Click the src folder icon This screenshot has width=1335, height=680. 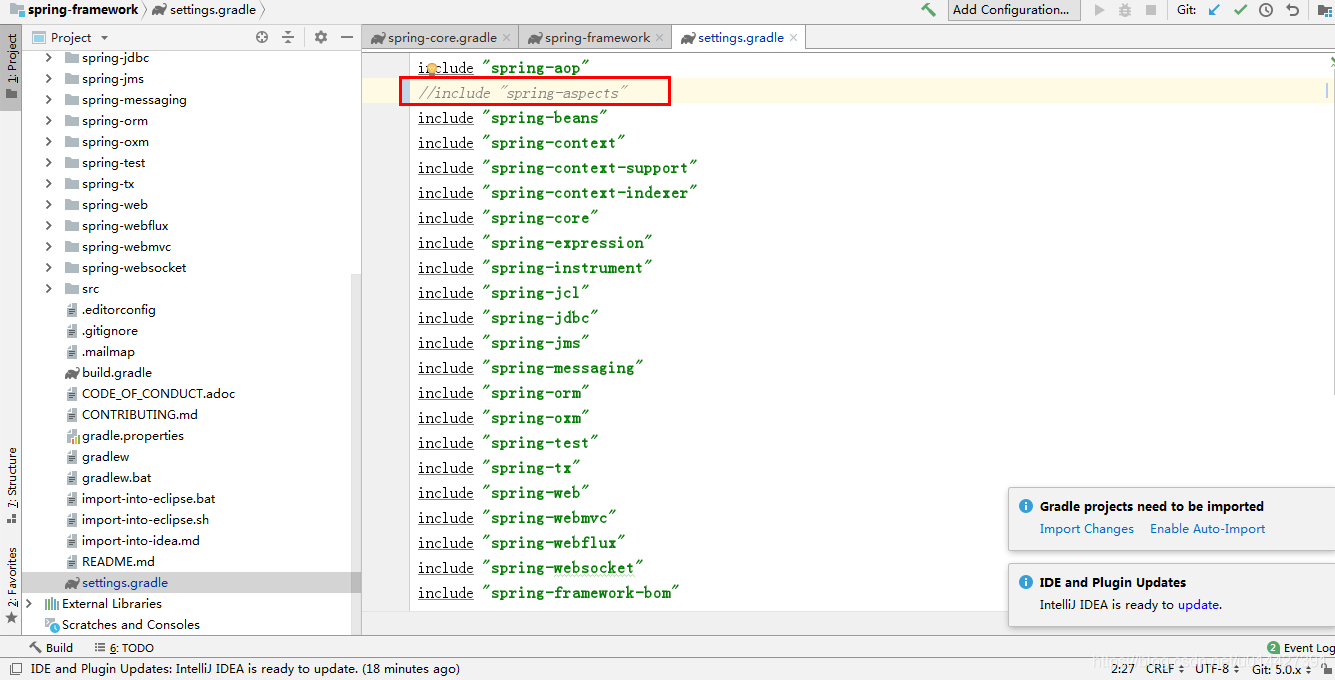pos(71,288)
